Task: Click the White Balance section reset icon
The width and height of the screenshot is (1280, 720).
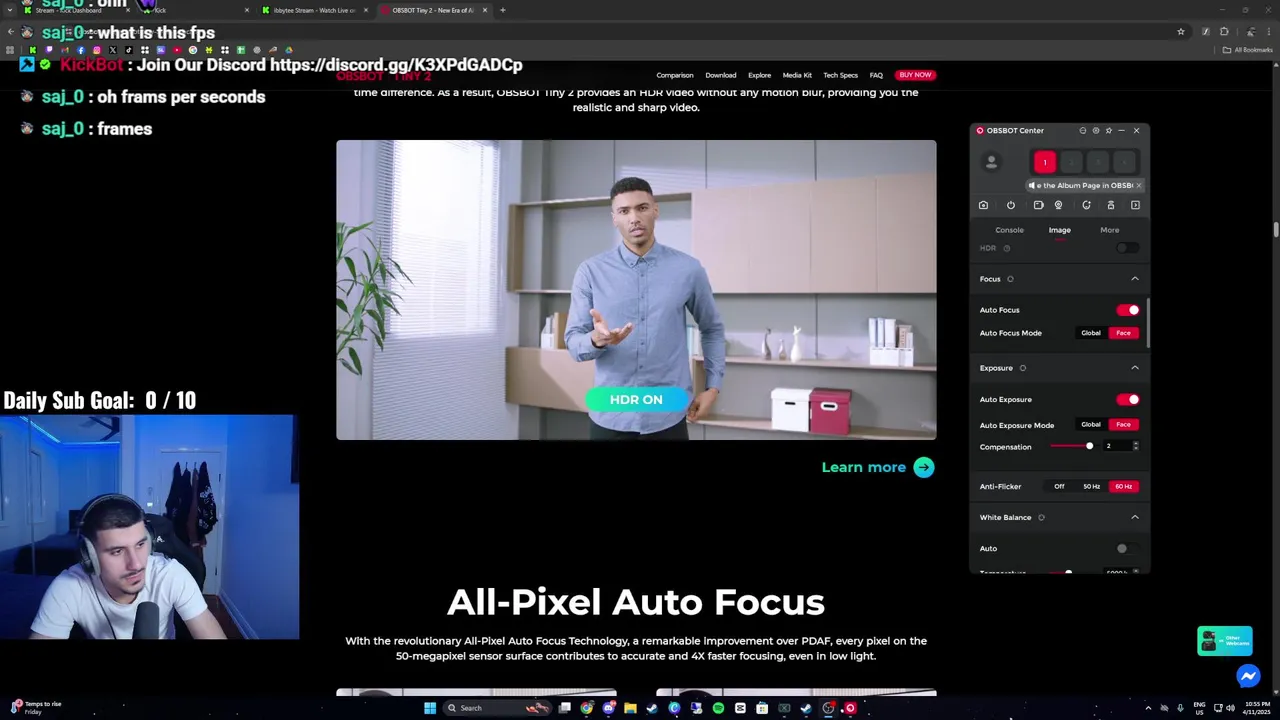Action: pos(1041,517)
